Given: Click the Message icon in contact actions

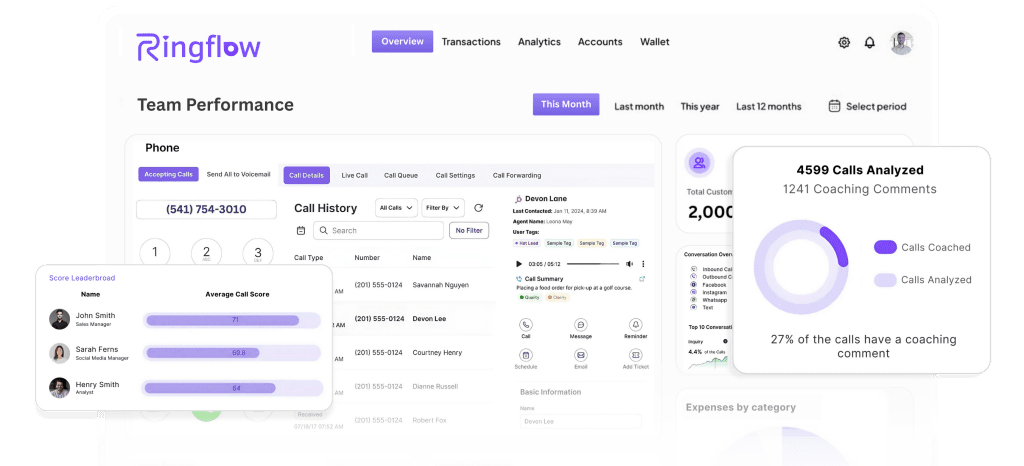Looking at the screenshot, I should (581, 325).
